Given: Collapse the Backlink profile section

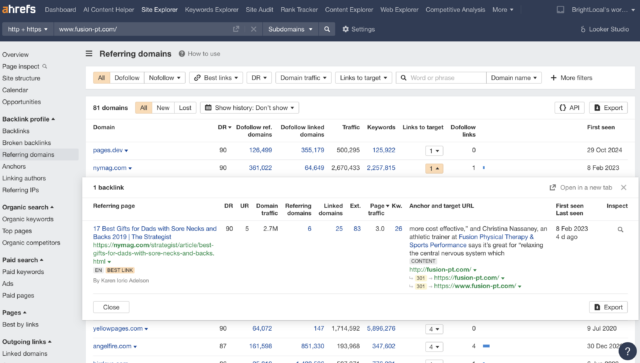Looking at the screenshot, I should [29, 119].
